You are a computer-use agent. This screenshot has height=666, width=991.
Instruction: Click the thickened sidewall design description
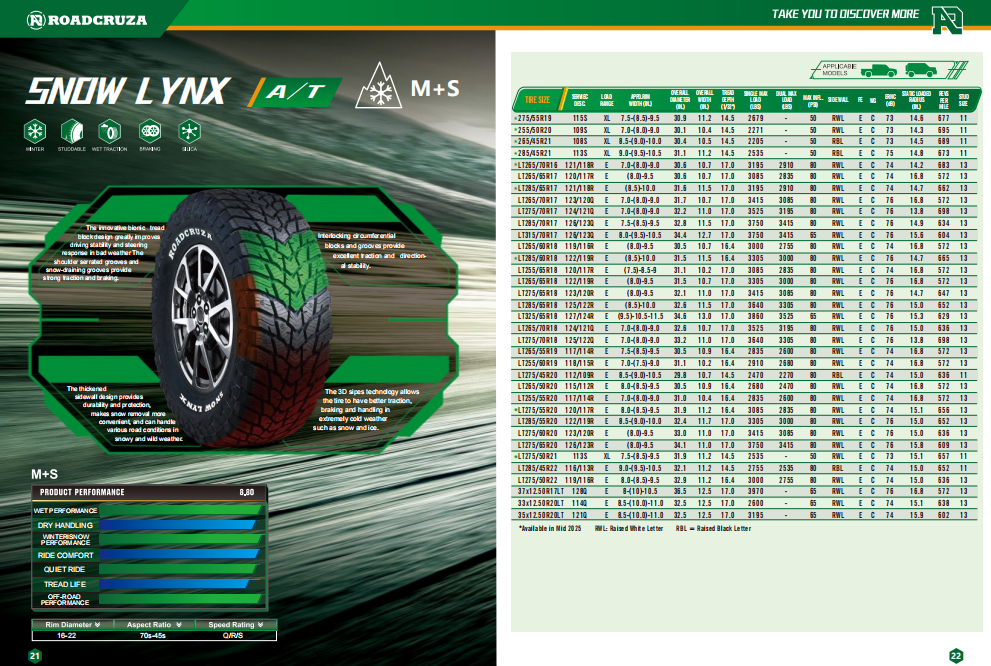click(124, 413)
